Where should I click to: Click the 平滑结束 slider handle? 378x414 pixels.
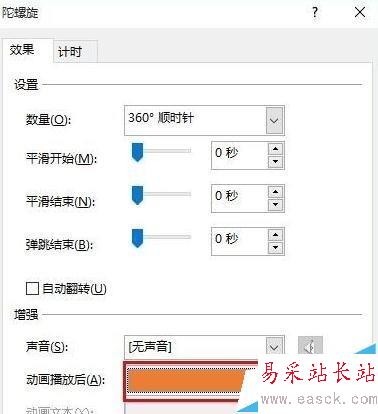click(x=137, y=195)
